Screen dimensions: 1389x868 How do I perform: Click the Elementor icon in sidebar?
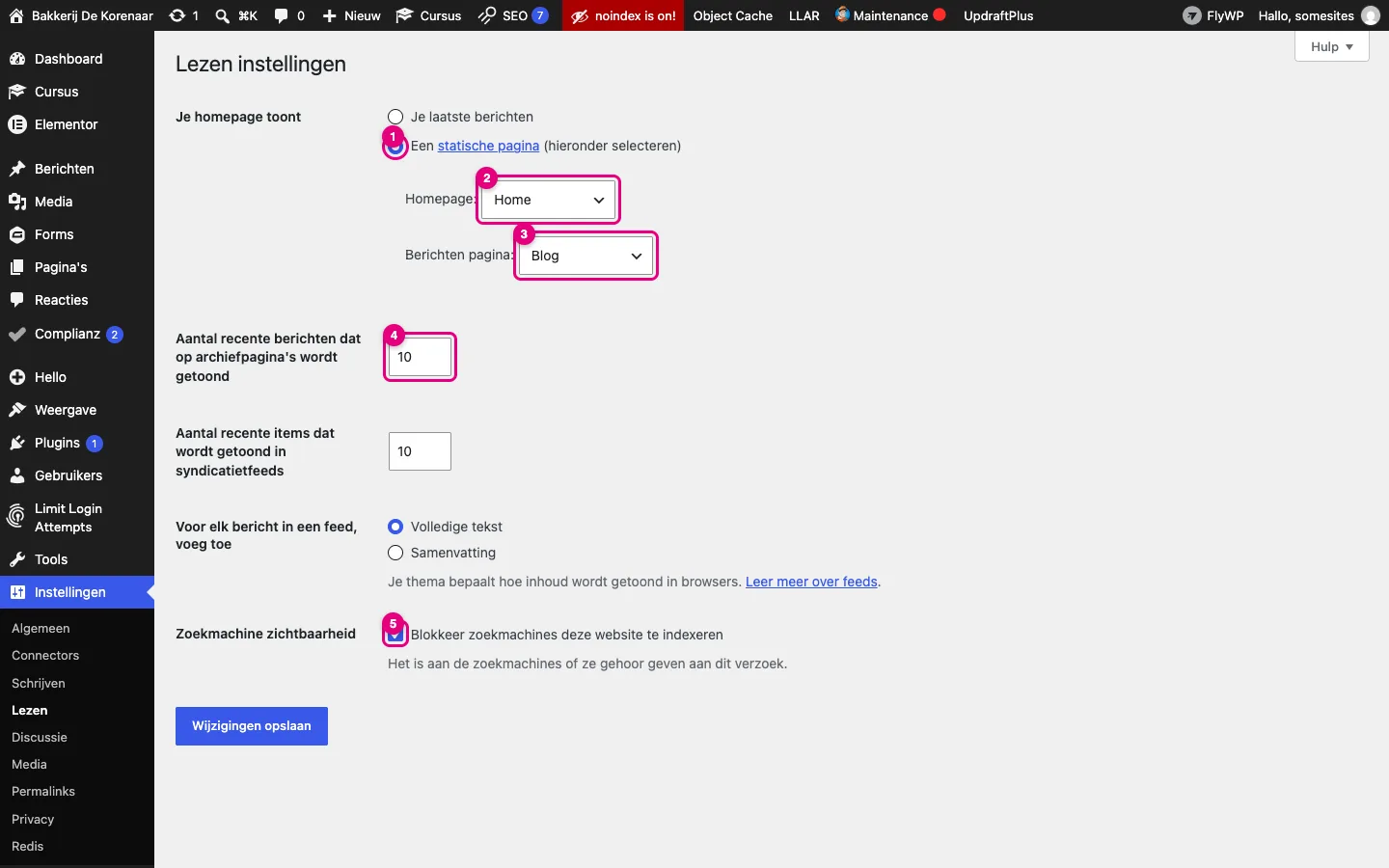click(x=17, y=124)
